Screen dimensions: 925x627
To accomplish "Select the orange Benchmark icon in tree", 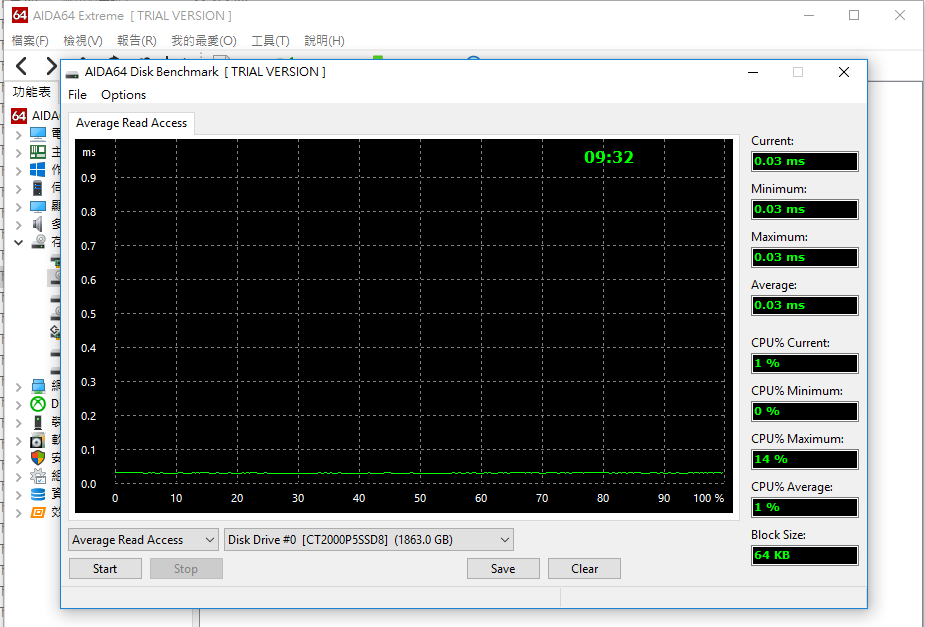I will [38, 513].
